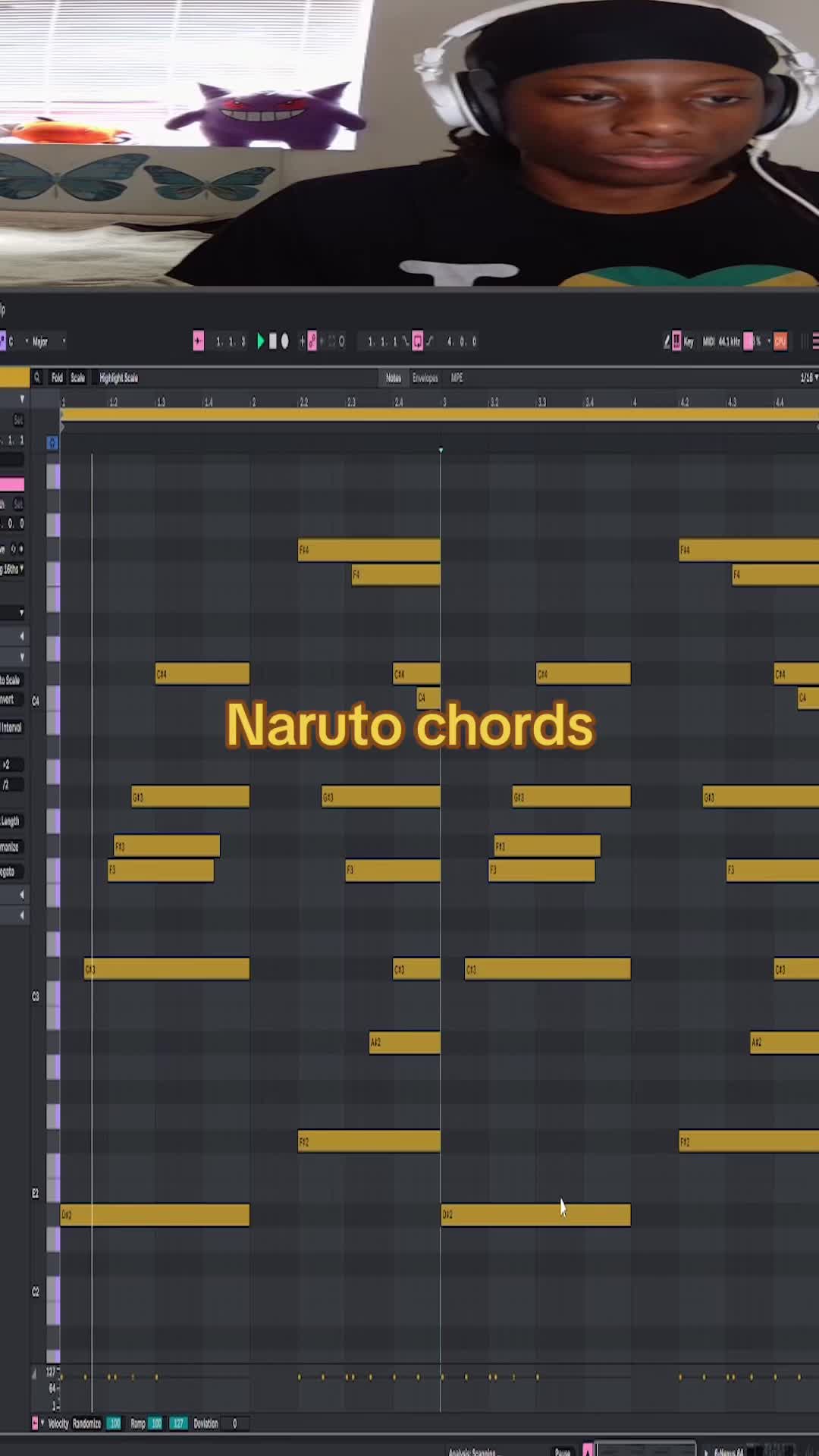Click the Pause analysis button
Image resolution: width=819 pixels, height=1456 pixels.
[x=563, y=1451]
